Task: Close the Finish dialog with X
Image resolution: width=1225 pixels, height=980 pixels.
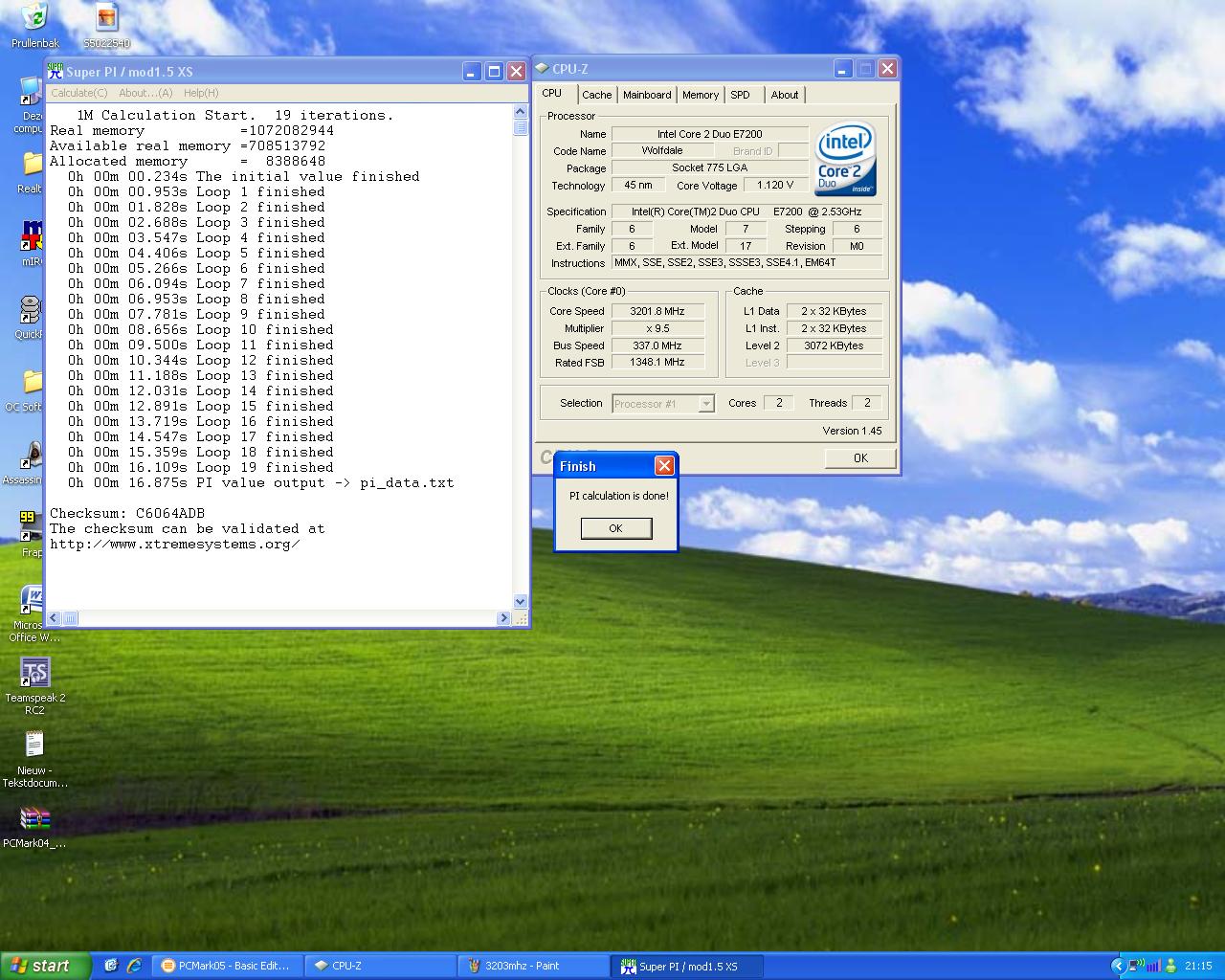Action: pyautogui.click(x=664, y=466)
